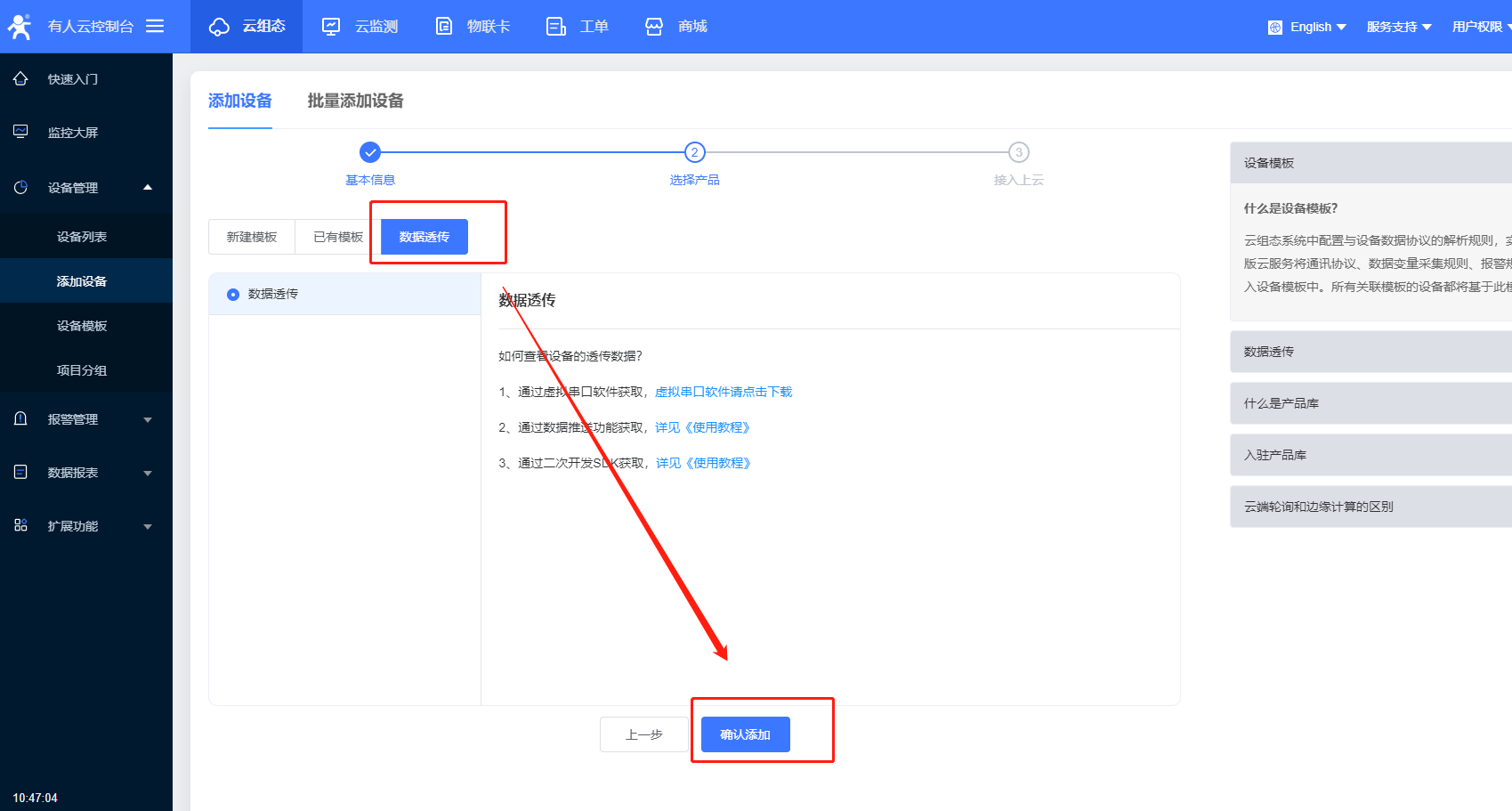Screen dimensions: 1512x811
Task: Open 设备模板 in the sidebar
Action: point(82,326)
